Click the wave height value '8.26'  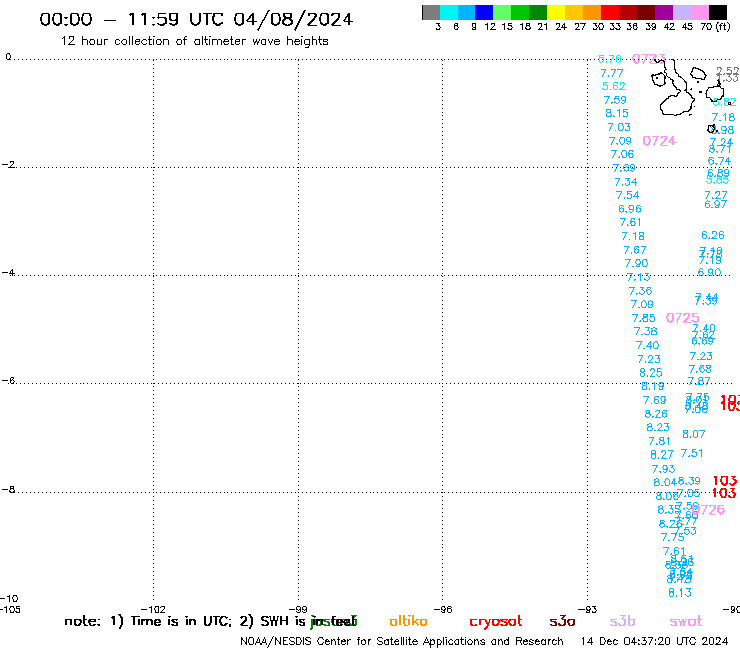pyautogui.click(x=656, y=414)
